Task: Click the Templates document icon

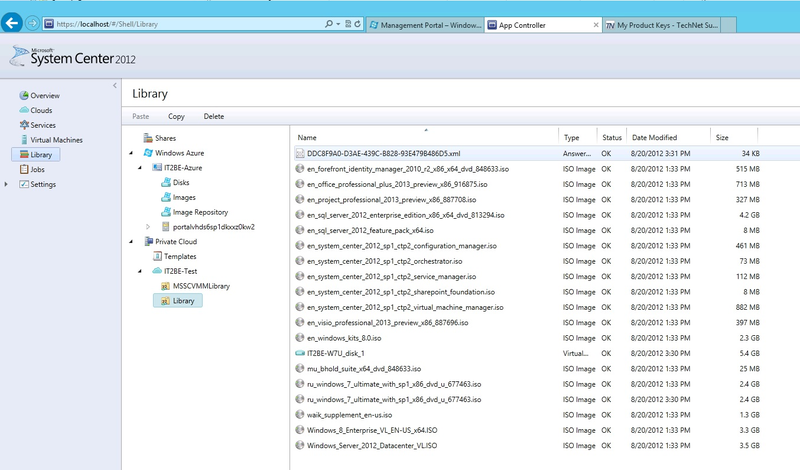Action: pos(157,256)
